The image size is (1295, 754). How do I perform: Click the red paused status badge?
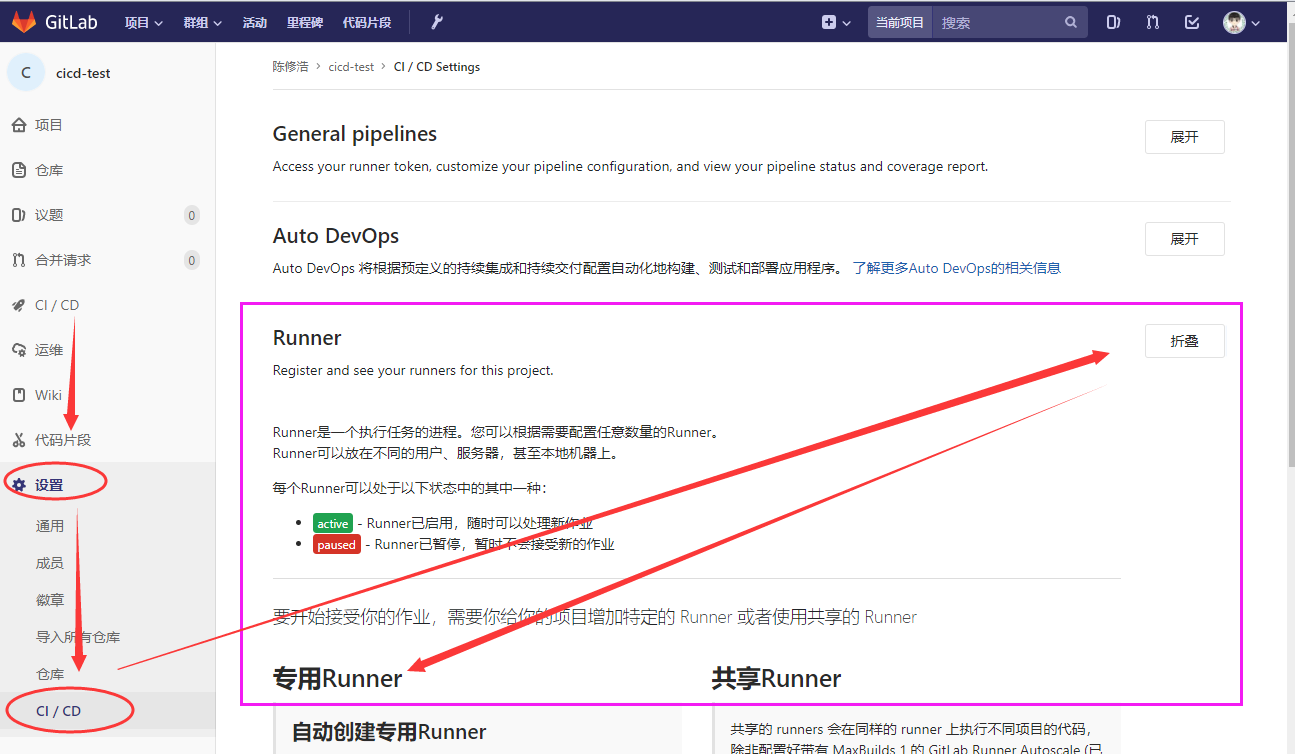click(x=336, y=545)
